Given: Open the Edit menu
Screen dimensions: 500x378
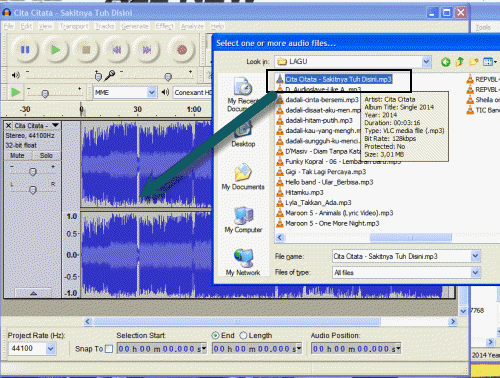Looking at the screenshot, I should (x=26, y=26).
